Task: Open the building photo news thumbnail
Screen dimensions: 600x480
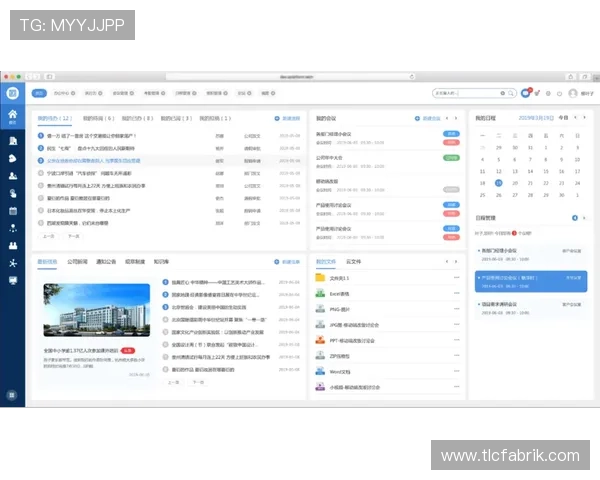Action: [x=96, y=310]
